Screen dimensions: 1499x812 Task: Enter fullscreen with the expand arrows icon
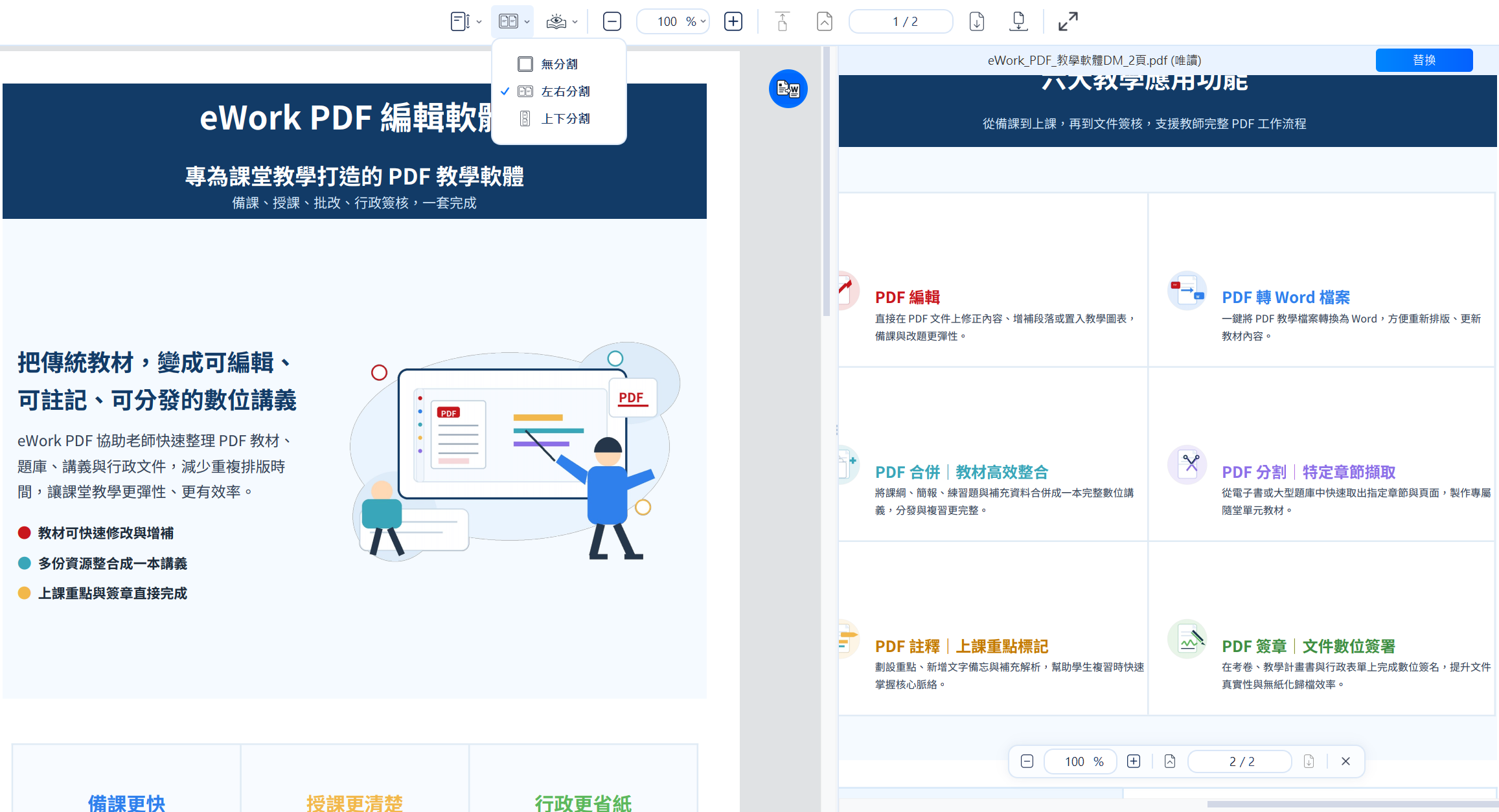click(1068, 21)
